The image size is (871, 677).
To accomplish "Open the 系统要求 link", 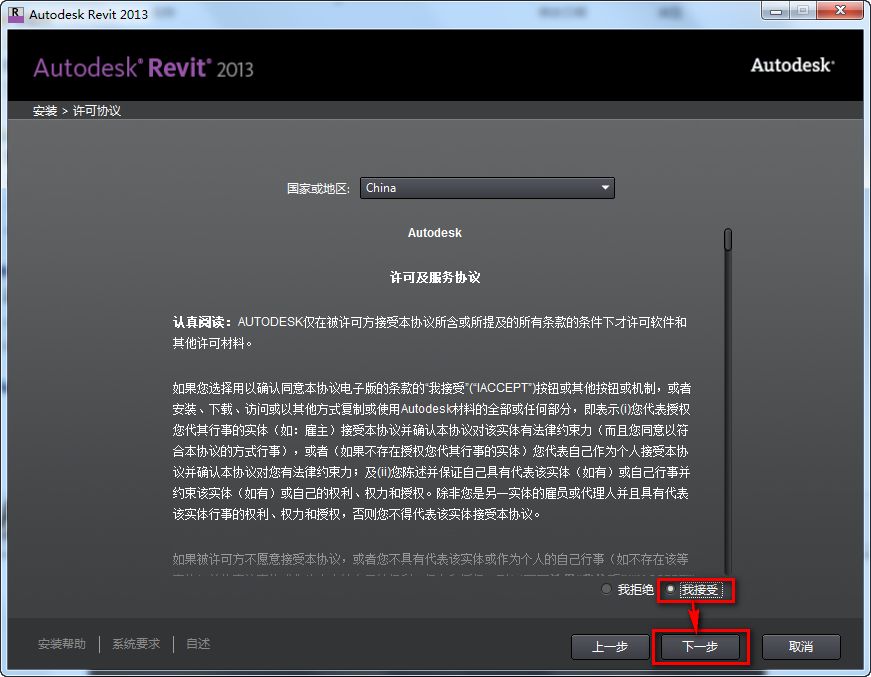I will [x=136, y=644].
